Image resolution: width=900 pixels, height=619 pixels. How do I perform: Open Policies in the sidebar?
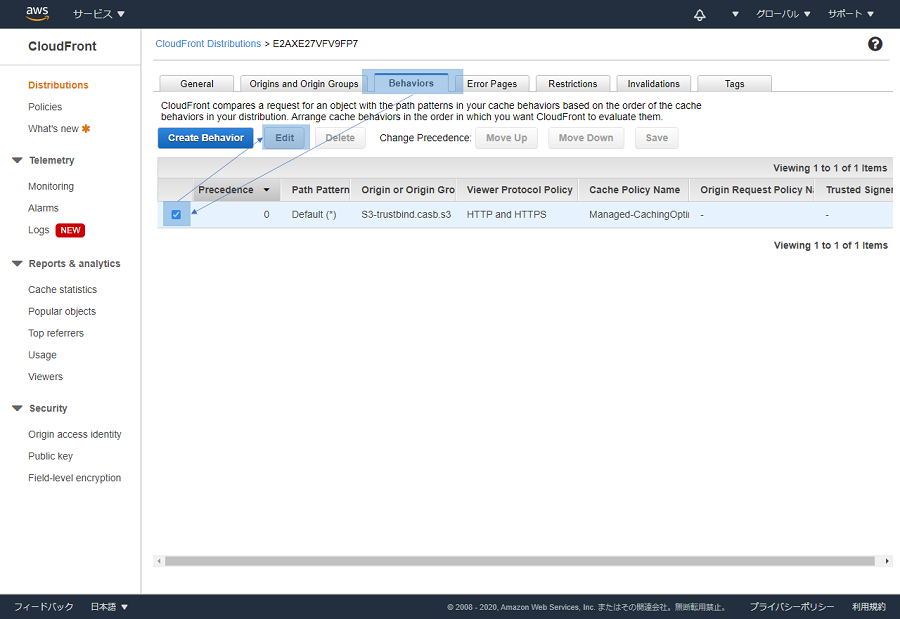click(45, 107)
